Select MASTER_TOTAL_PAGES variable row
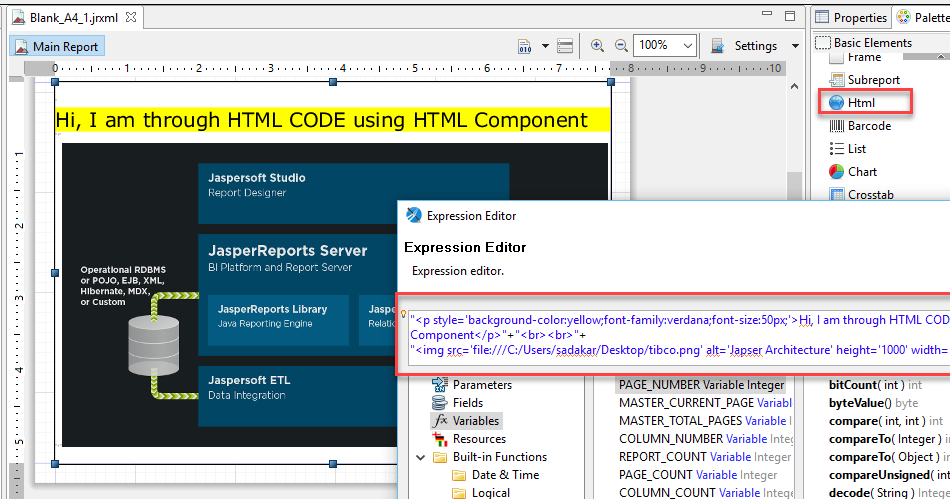 pos(704,420)
